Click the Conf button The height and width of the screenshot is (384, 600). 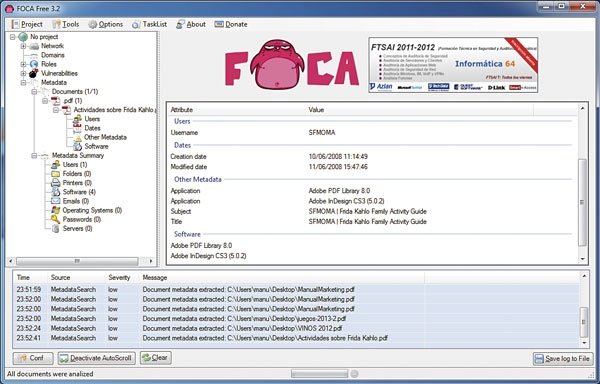coord(33,358)
